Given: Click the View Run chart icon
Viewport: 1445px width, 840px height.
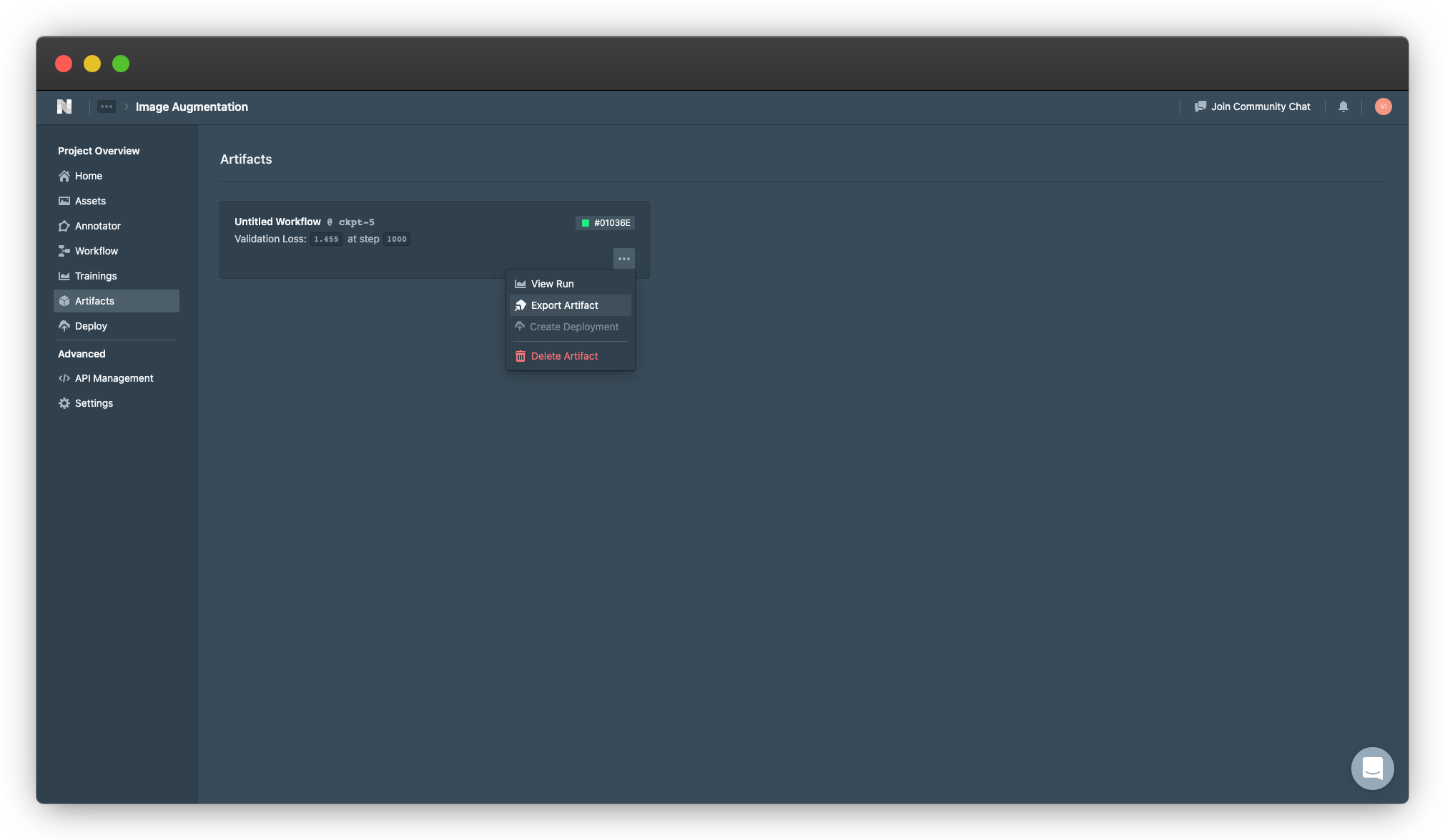Looking at the screenshot, I should [x=521, y=284].
